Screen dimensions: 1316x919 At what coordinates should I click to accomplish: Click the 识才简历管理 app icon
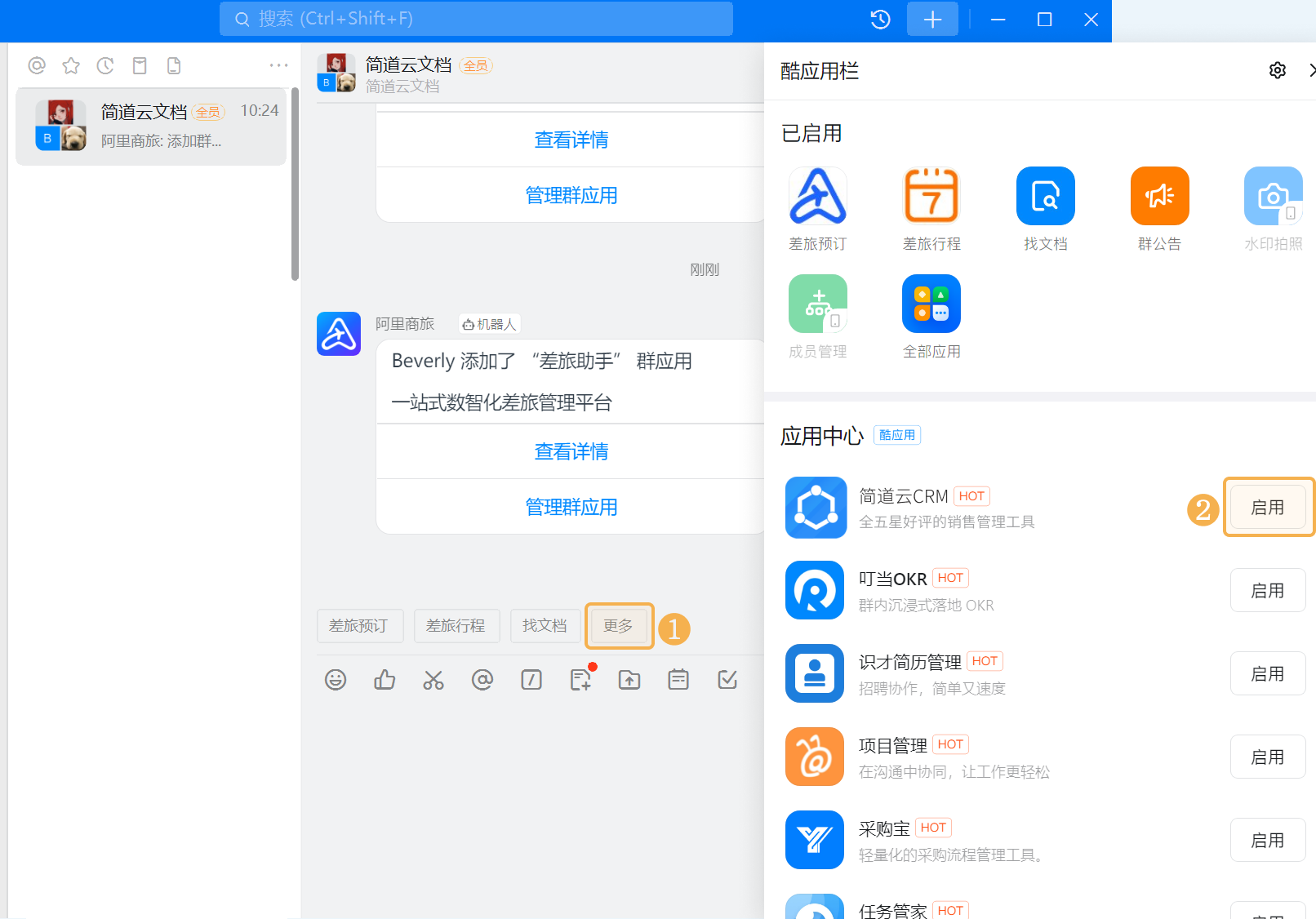click(815, 674)
